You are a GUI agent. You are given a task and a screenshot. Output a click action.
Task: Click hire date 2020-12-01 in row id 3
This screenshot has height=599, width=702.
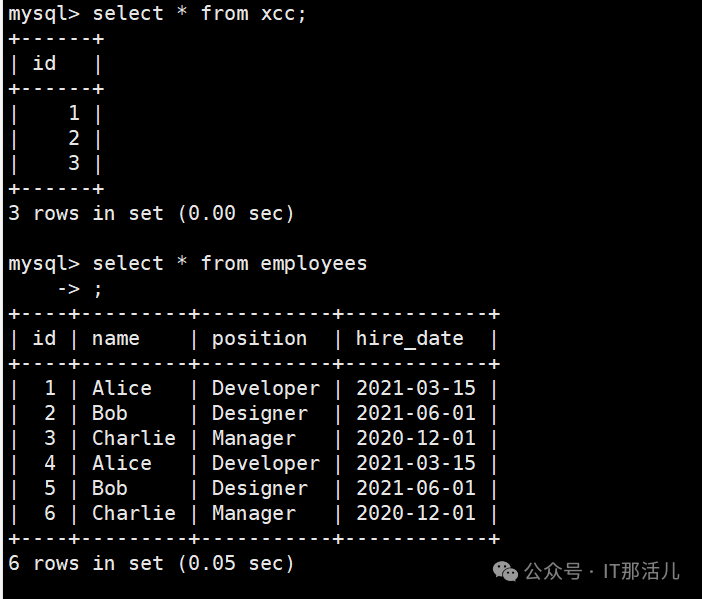tap(415, 439)
